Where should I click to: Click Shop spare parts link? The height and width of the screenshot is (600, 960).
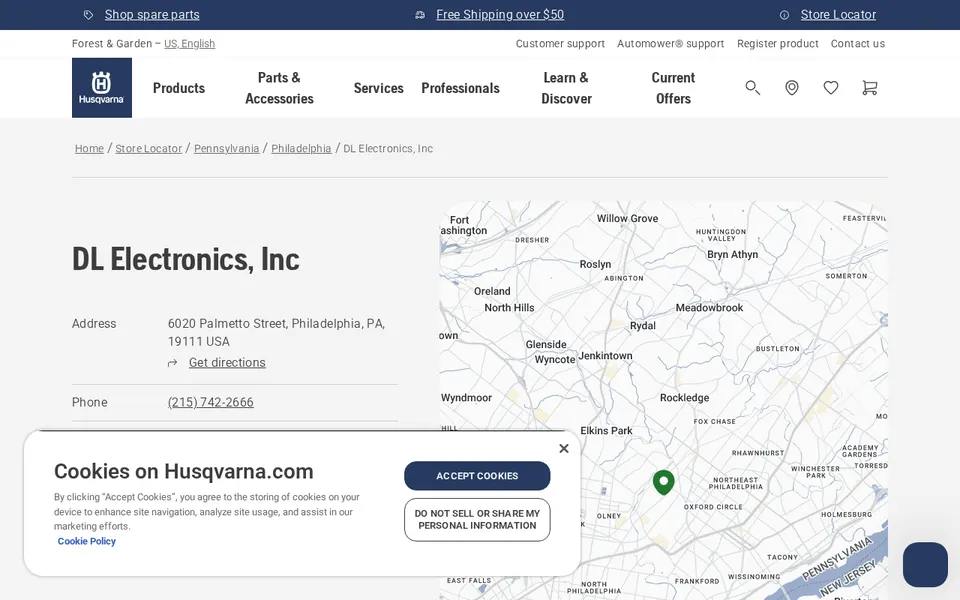152,15
